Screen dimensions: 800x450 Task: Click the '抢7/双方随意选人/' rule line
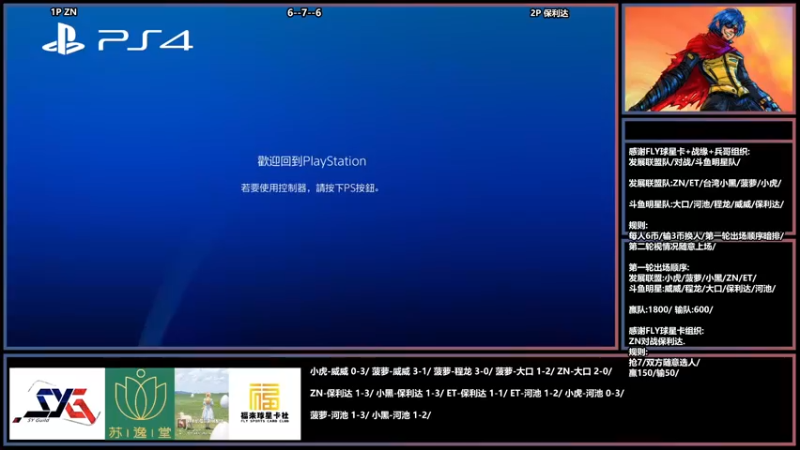[x=664, y=362]
